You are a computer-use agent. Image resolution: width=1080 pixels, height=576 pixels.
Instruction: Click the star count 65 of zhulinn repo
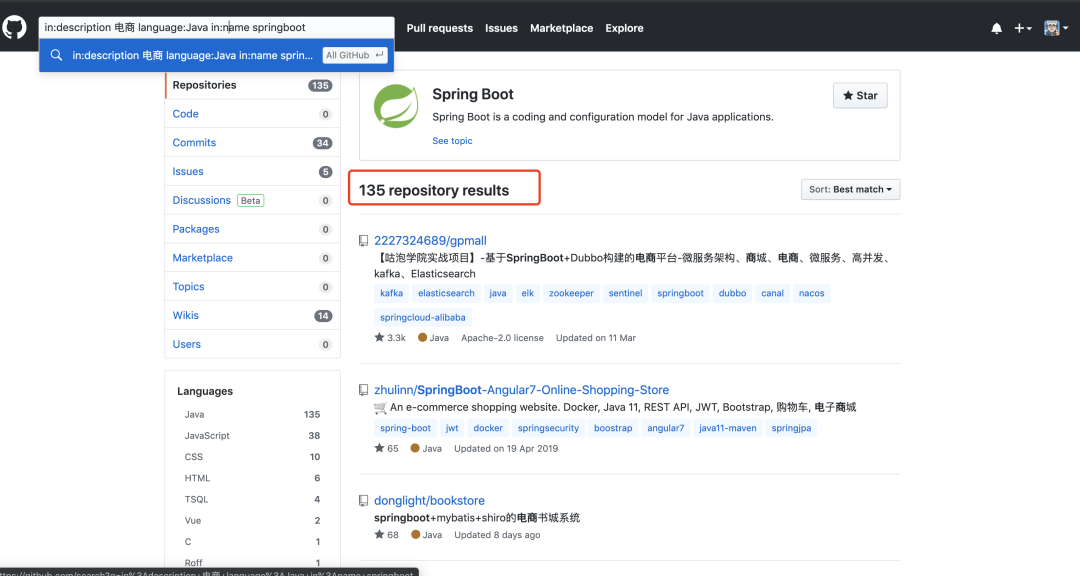tap(386, 448)
